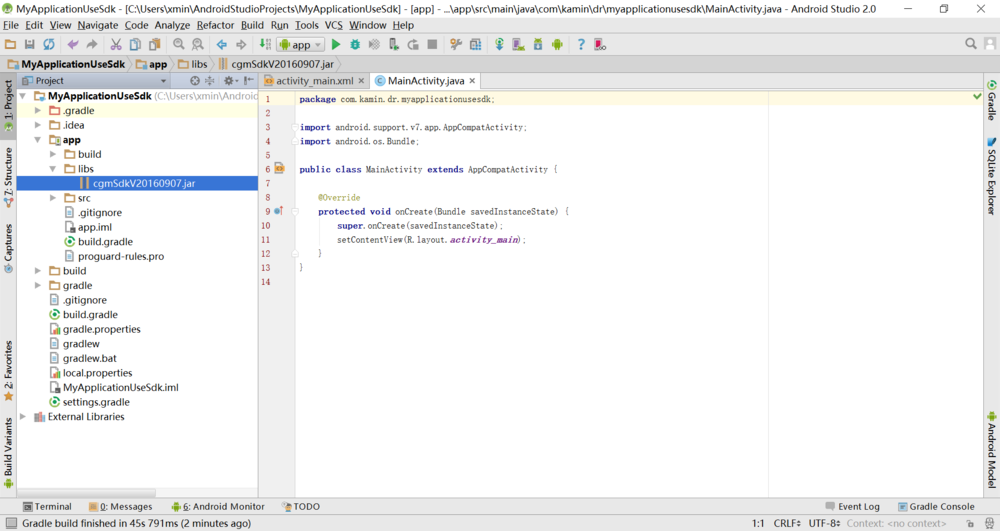This screenshot has width=1000, height=531.
Task: Toggle the tool window bar button at bottom-left corner
Action: 10,523
